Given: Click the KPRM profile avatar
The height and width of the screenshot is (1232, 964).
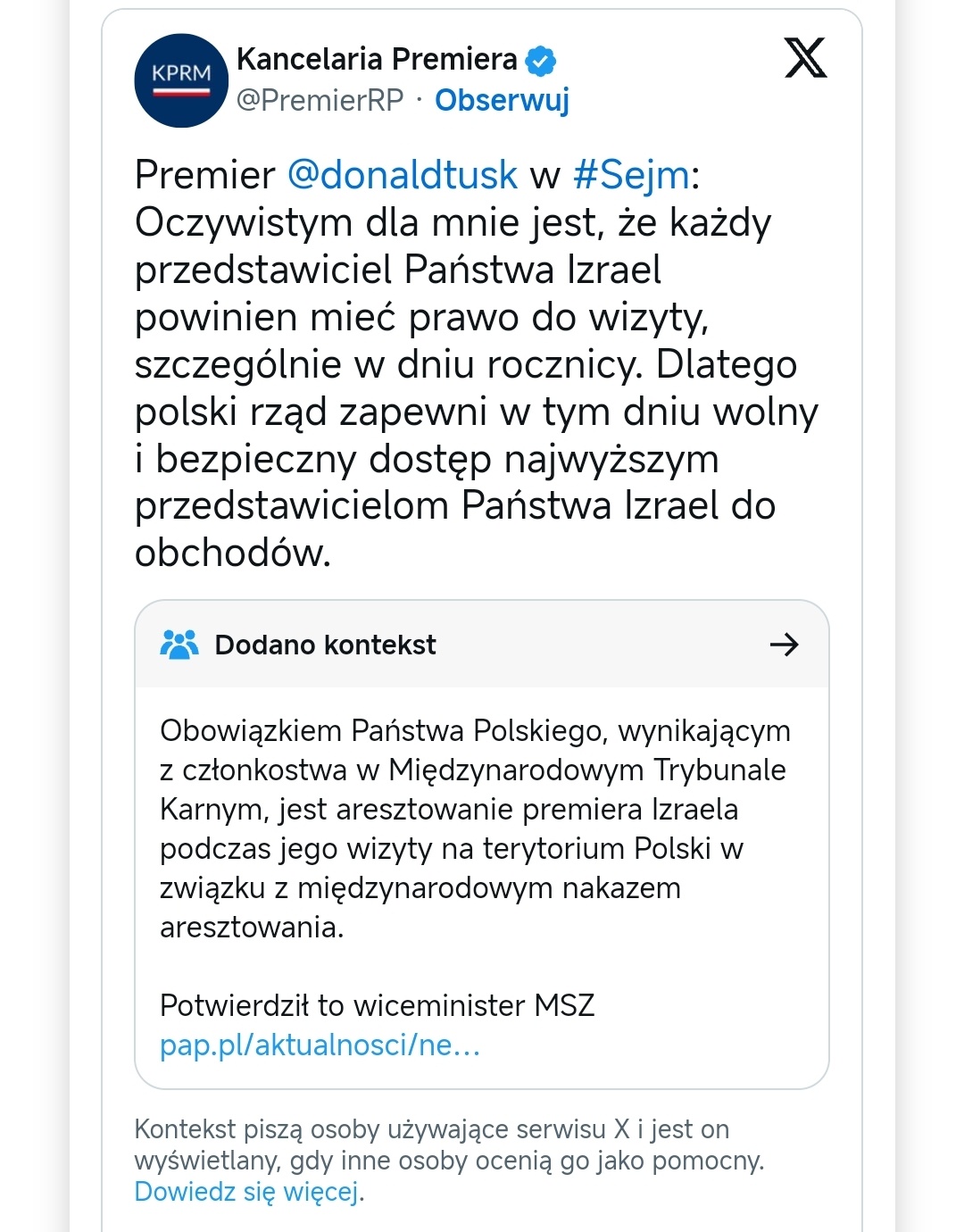Looking at the screenshot, I should [181, 80].
